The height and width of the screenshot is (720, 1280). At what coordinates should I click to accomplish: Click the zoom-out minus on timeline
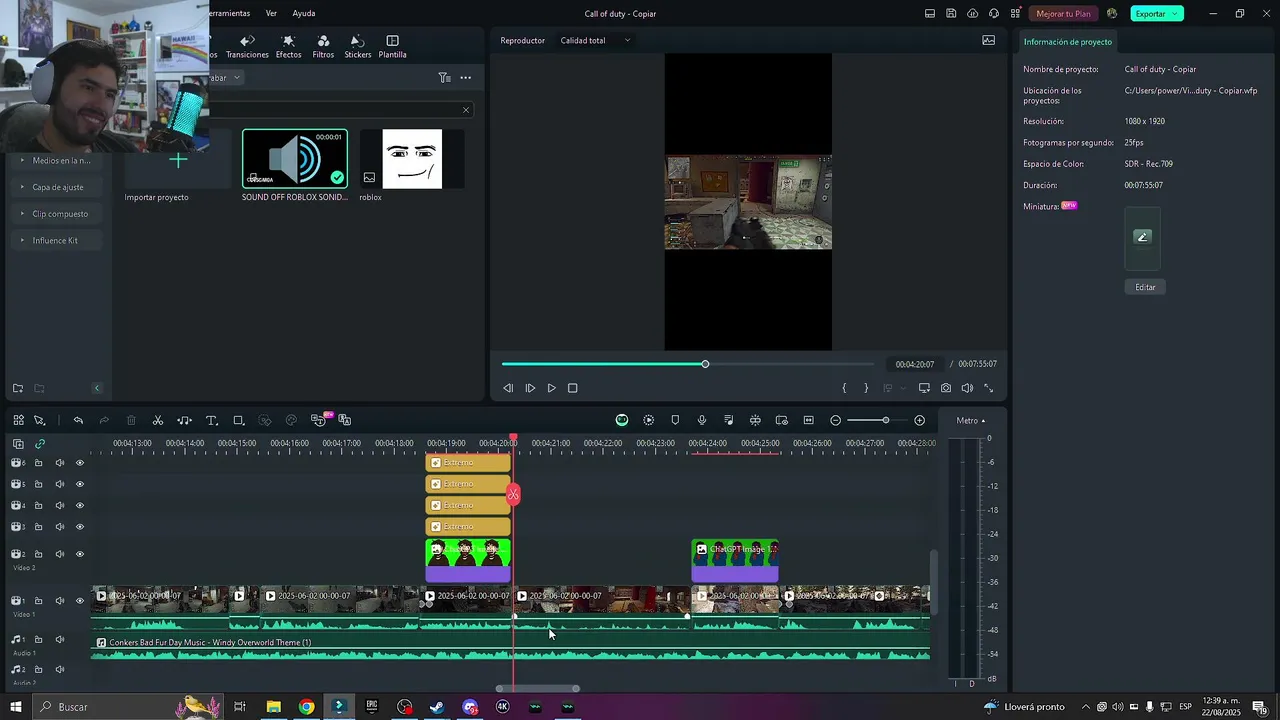pos(836,420)
